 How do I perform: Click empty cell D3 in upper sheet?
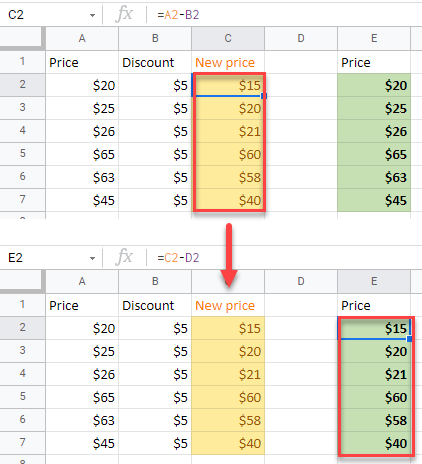click(x=301, y=108)
